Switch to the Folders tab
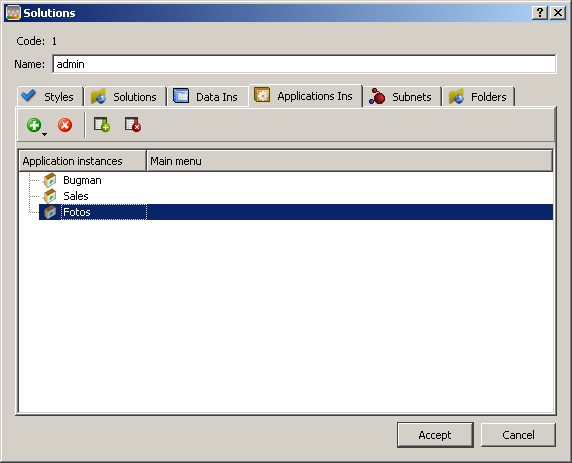The height and width of the screenshot is (463, 572). click(x=479, y=97)
